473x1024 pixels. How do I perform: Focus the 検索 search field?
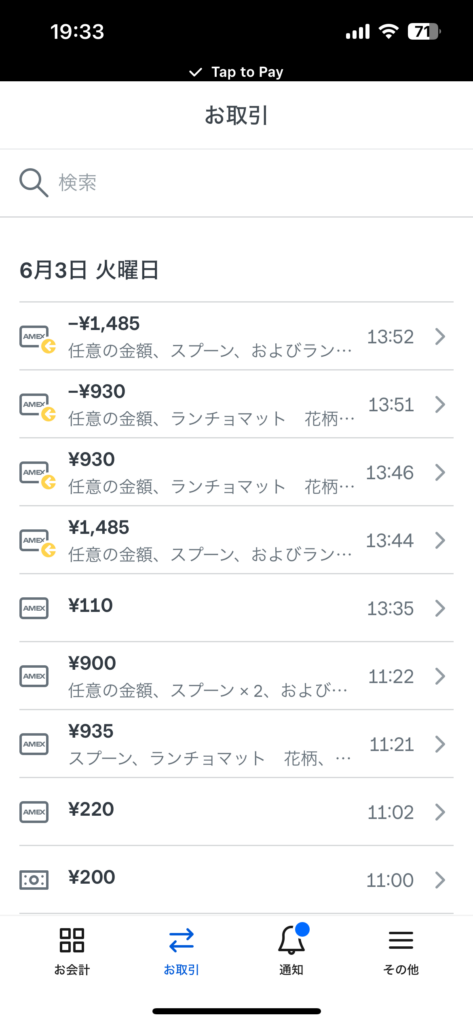[x=236, y=183]
